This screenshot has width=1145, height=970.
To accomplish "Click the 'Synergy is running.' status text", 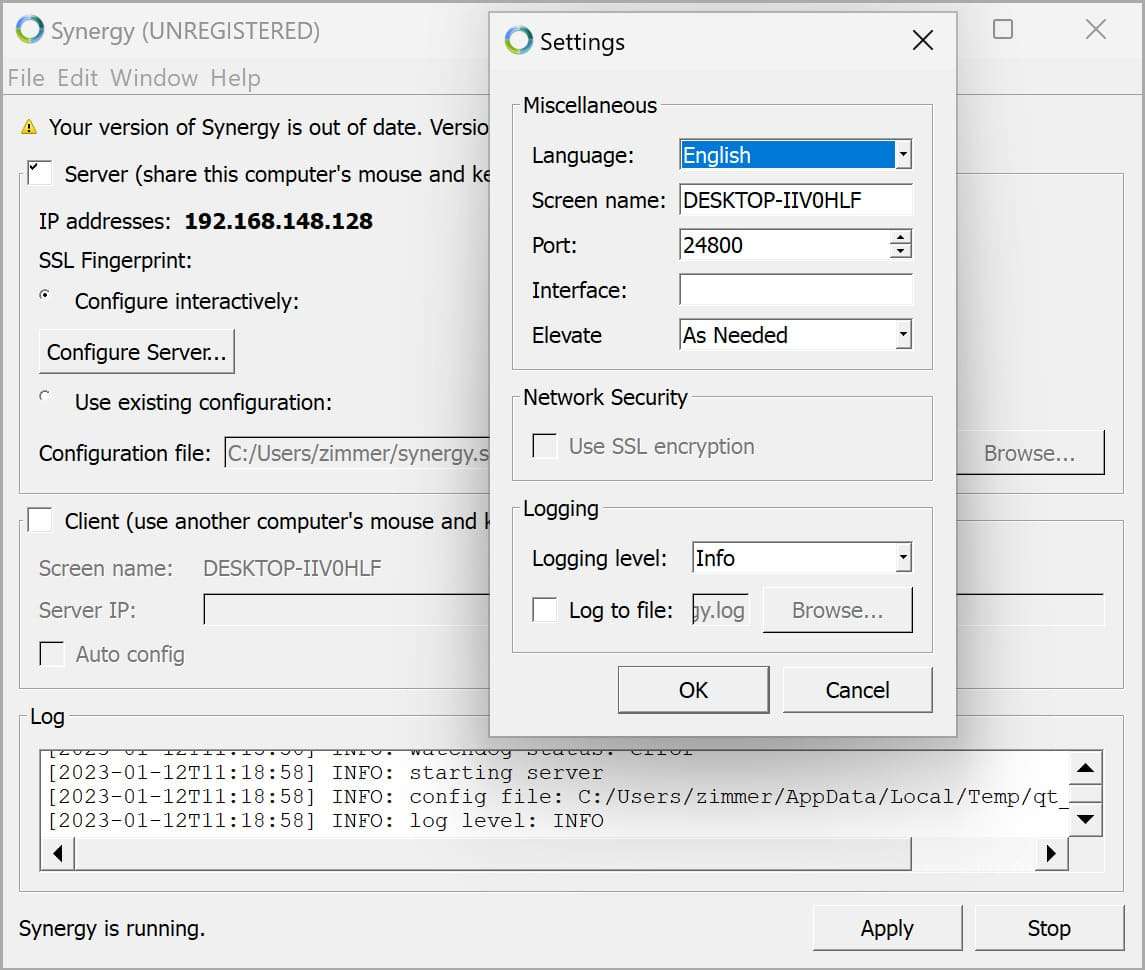I will coord(112,928).
